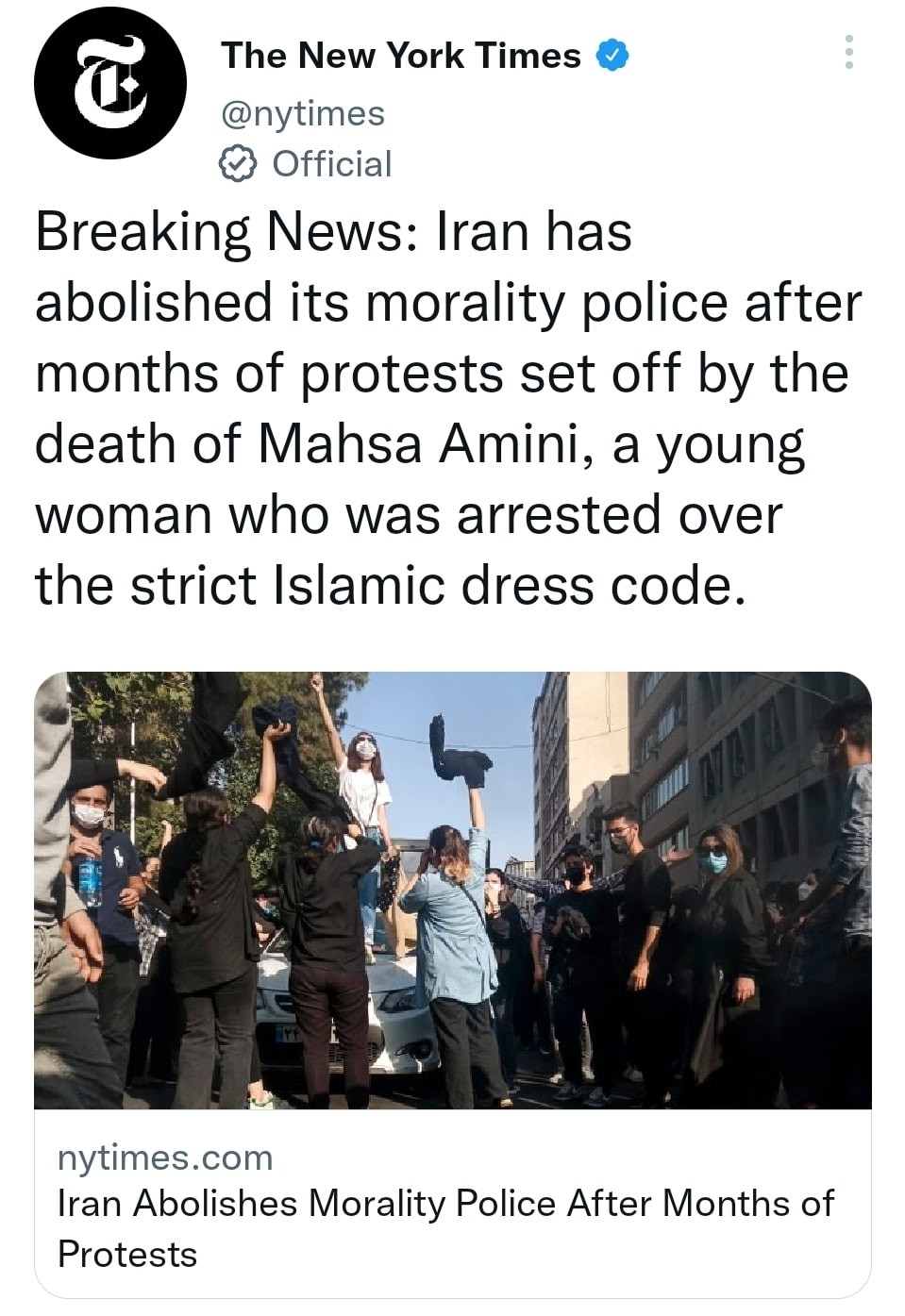Click the "Breaking News:" text in tweet

tap(226, 231)
